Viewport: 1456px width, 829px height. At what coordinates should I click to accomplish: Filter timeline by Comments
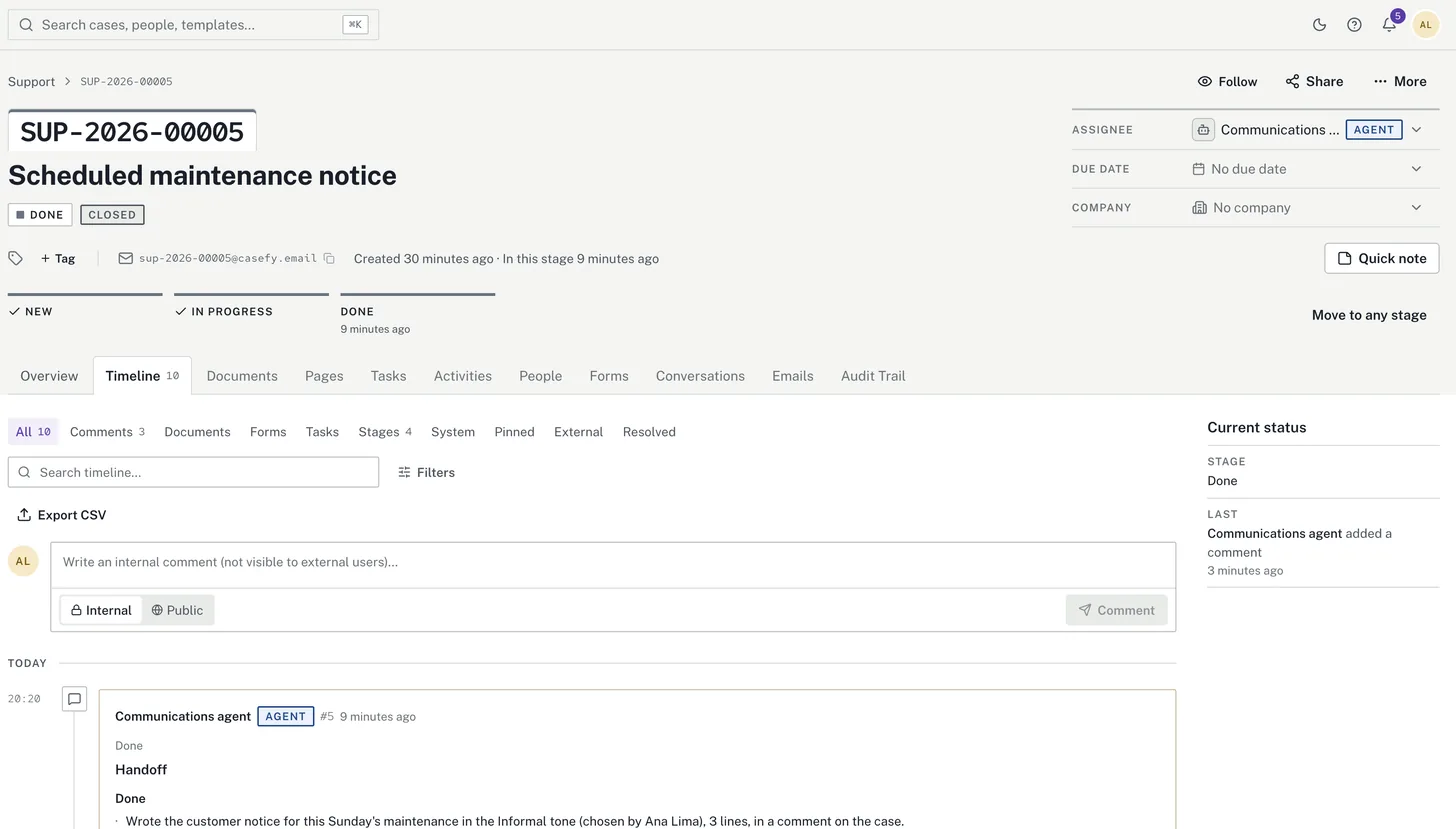[107, 432]
